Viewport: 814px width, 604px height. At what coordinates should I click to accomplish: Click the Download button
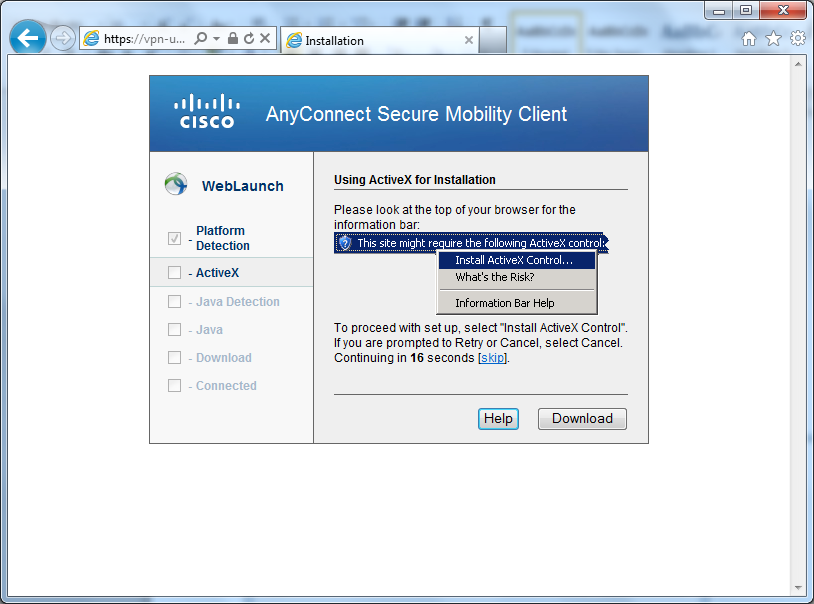point(582,419)
